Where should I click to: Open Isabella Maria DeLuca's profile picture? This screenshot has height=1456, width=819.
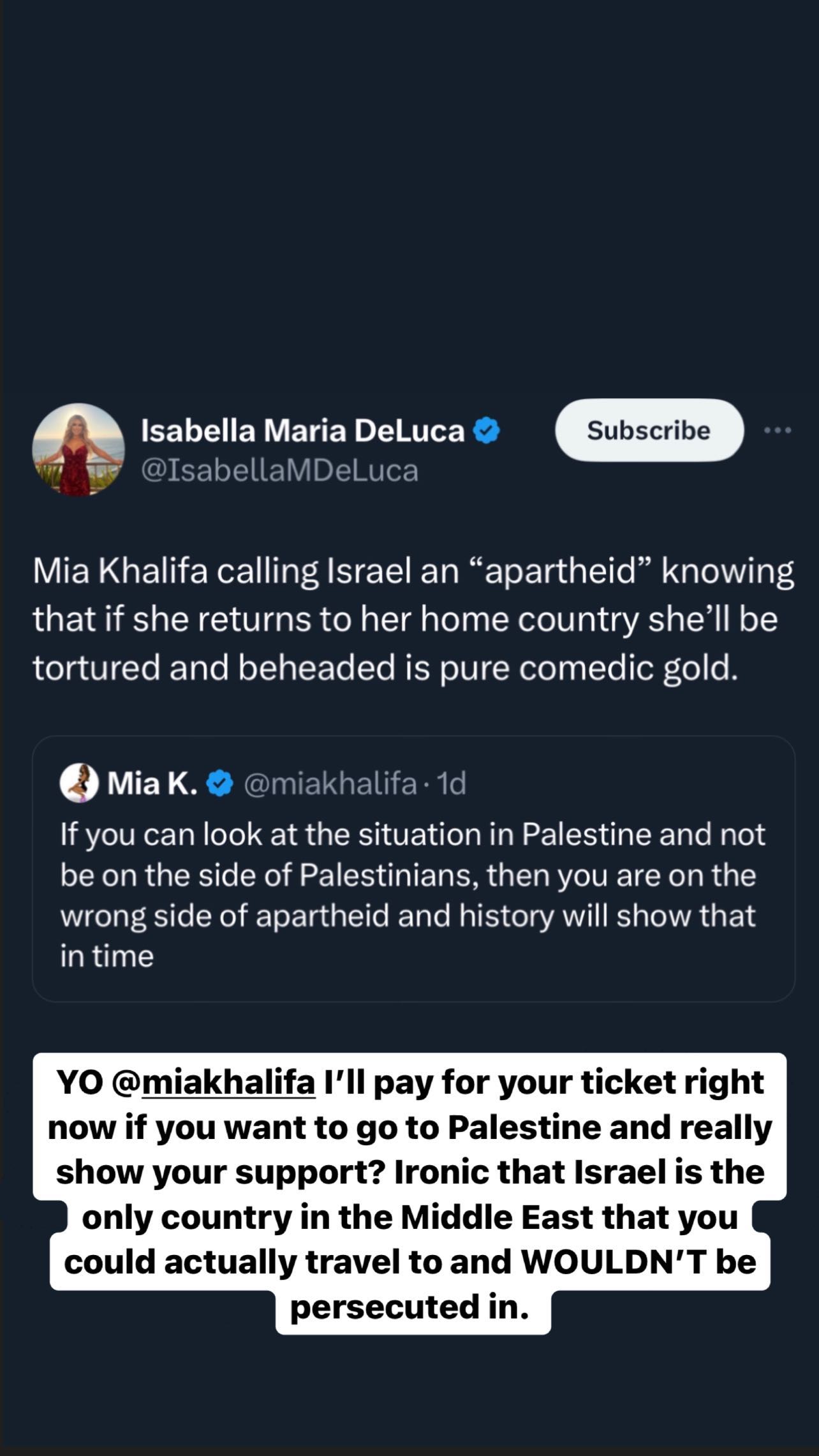78,449
